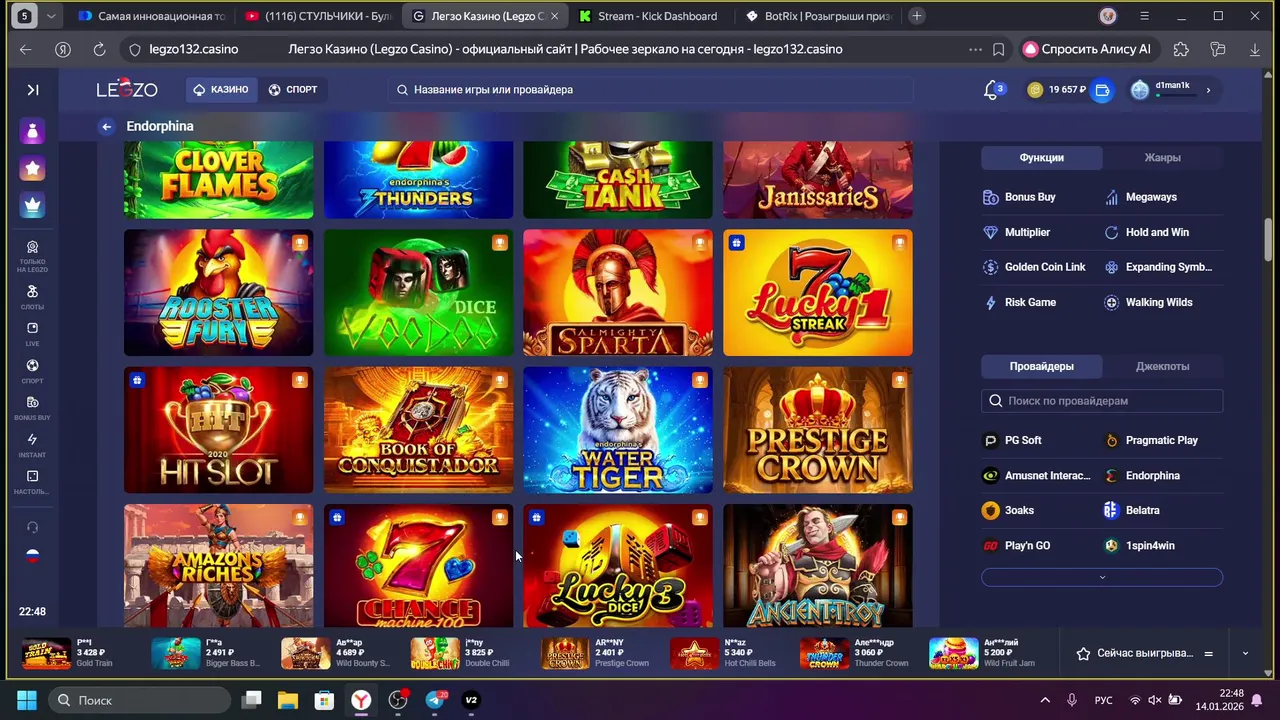
Task: Open Only on Legzo sidebar section
Action: tap(32, 256)
